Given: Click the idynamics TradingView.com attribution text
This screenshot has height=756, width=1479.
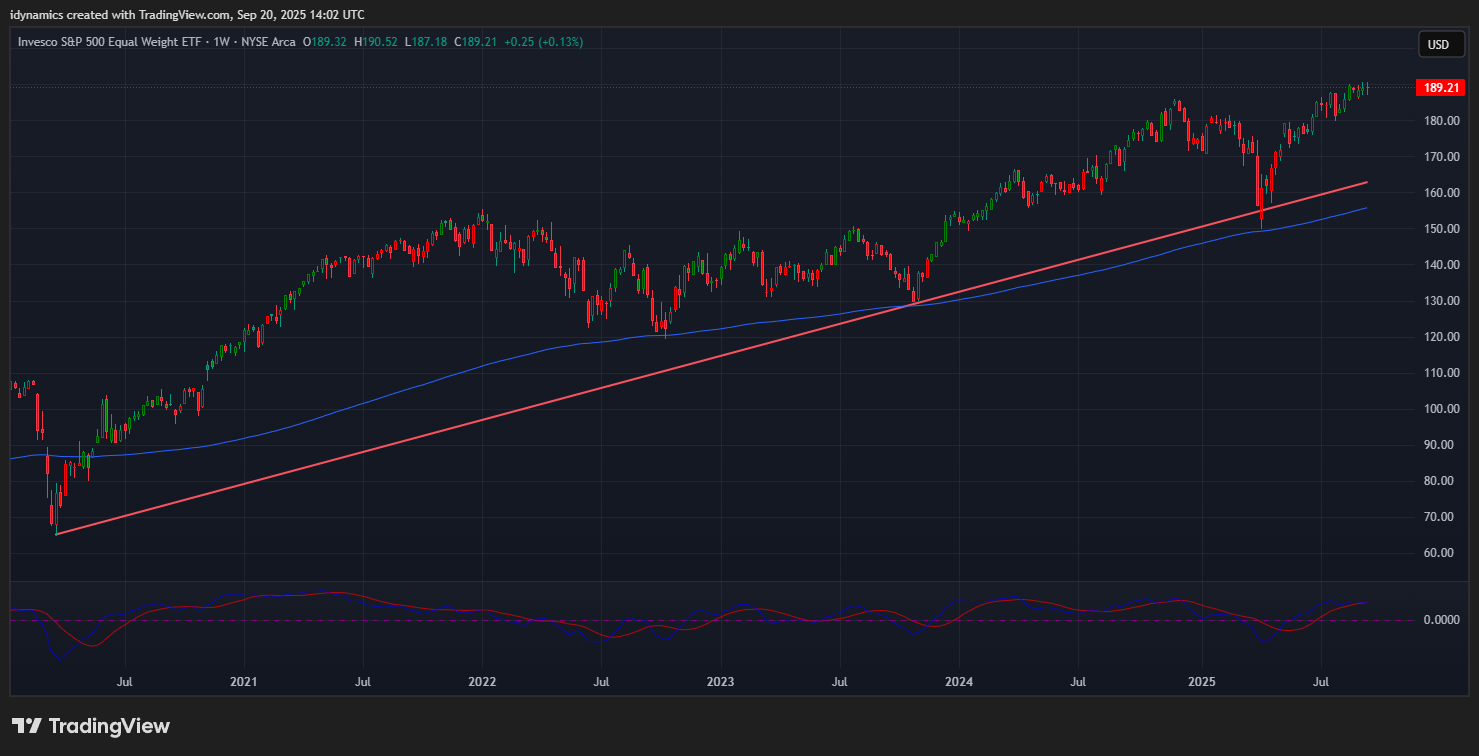Looking at the screenshot, I should click(x=187, y=14).
